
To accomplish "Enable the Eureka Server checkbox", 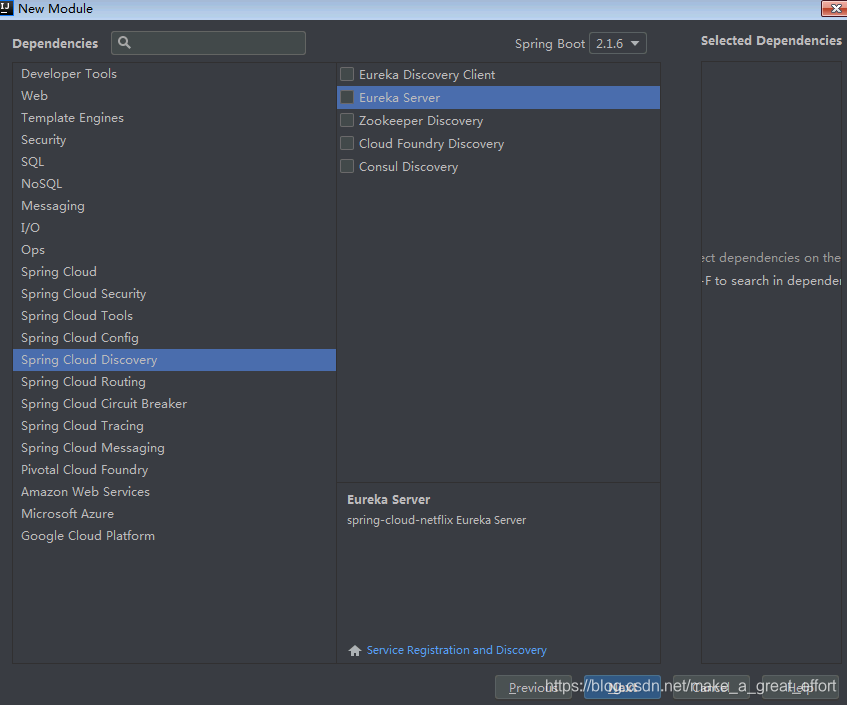I will point(347,97).
